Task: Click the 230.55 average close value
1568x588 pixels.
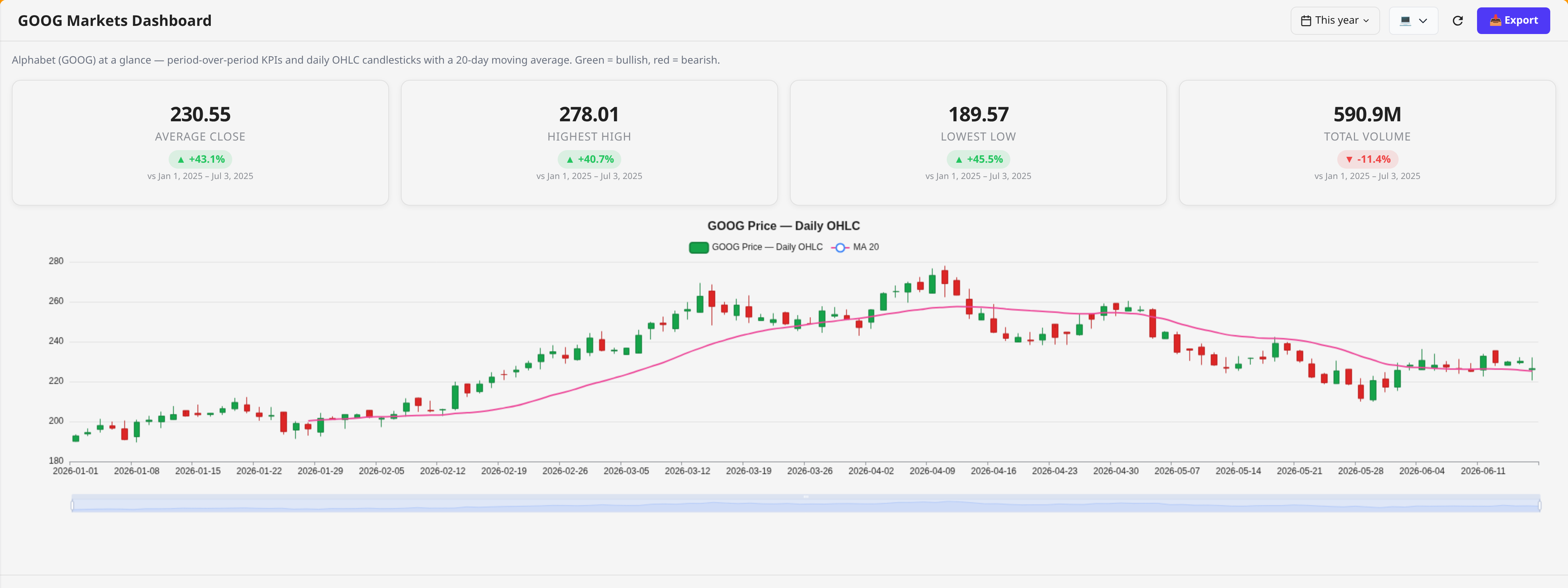Action: 200,114
